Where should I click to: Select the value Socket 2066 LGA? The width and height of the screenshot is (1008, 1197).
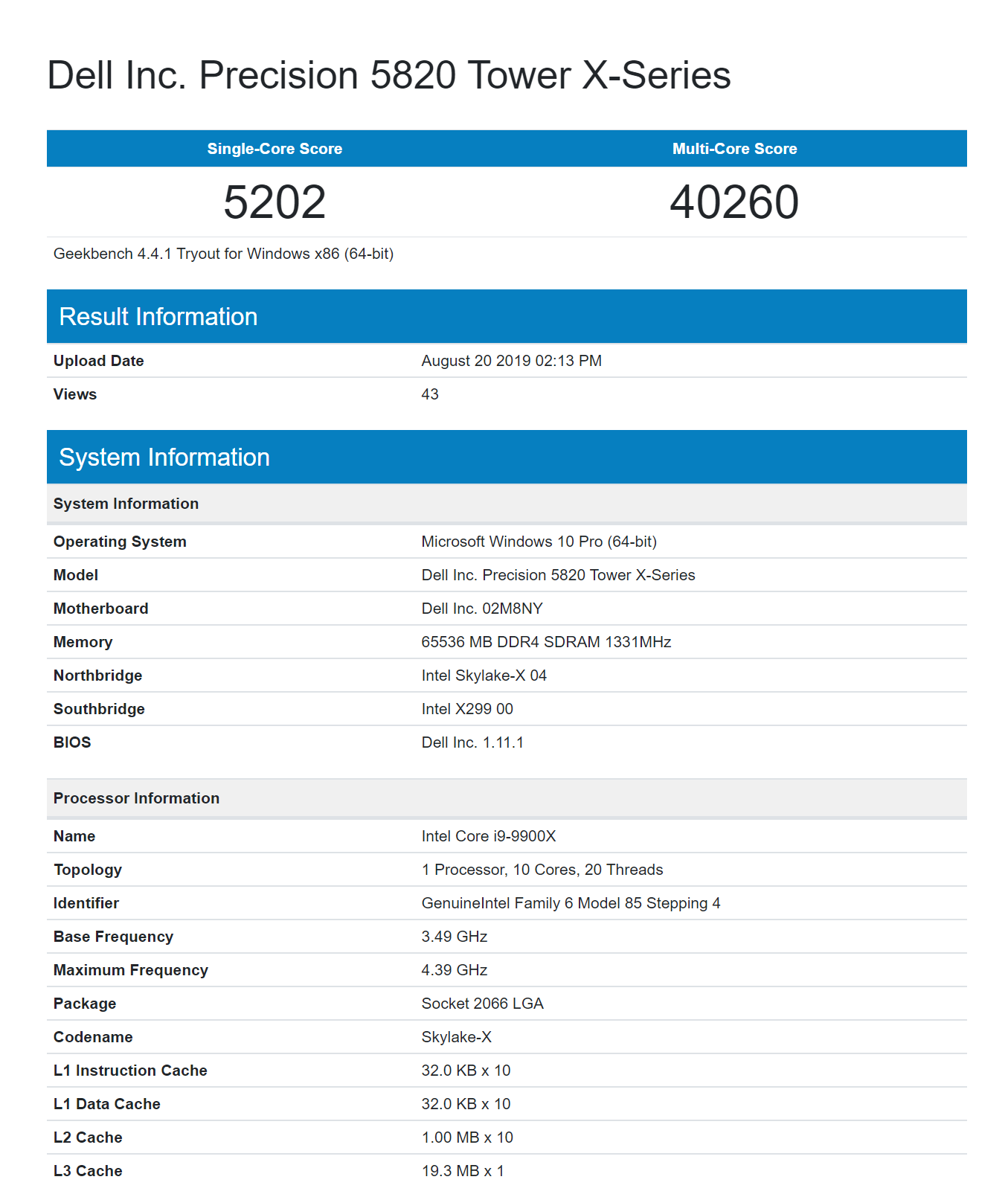click(x=482, y=1004)
